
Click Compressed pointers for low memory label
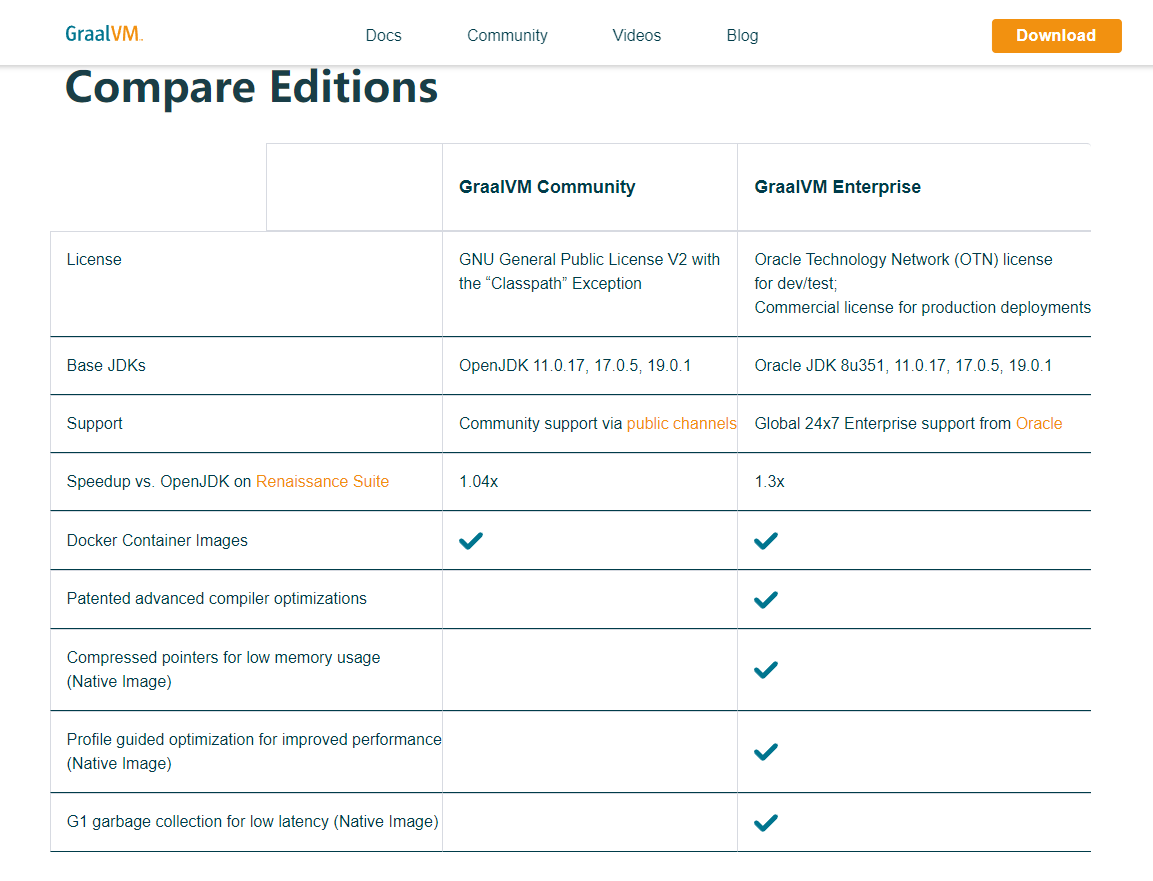pos(224,669)
